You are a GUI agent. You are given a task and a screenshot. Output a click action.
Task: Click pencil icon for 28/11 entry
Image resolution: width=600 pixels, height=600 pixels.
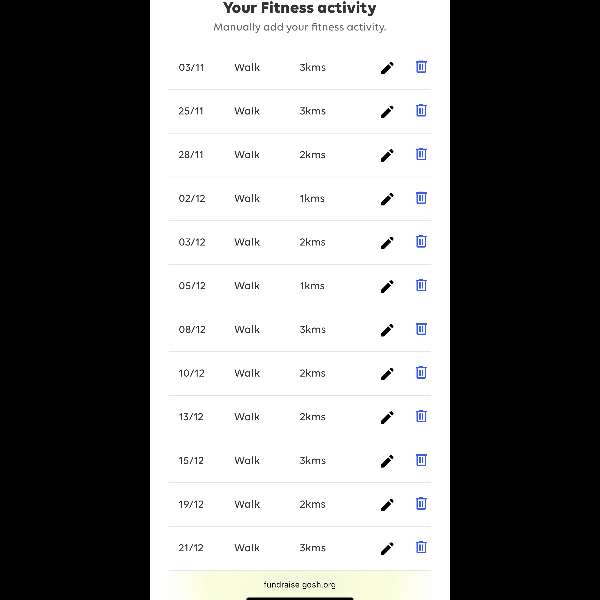(x=387, y=155)
